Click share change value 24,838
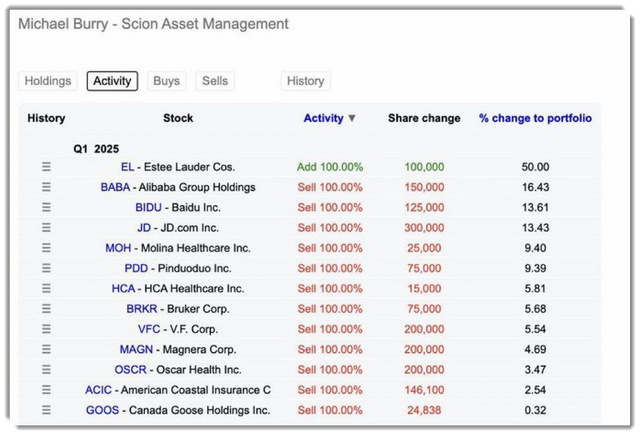Image resolution: width=640 pixels, height=435 pixels. (x=424, y=410)
